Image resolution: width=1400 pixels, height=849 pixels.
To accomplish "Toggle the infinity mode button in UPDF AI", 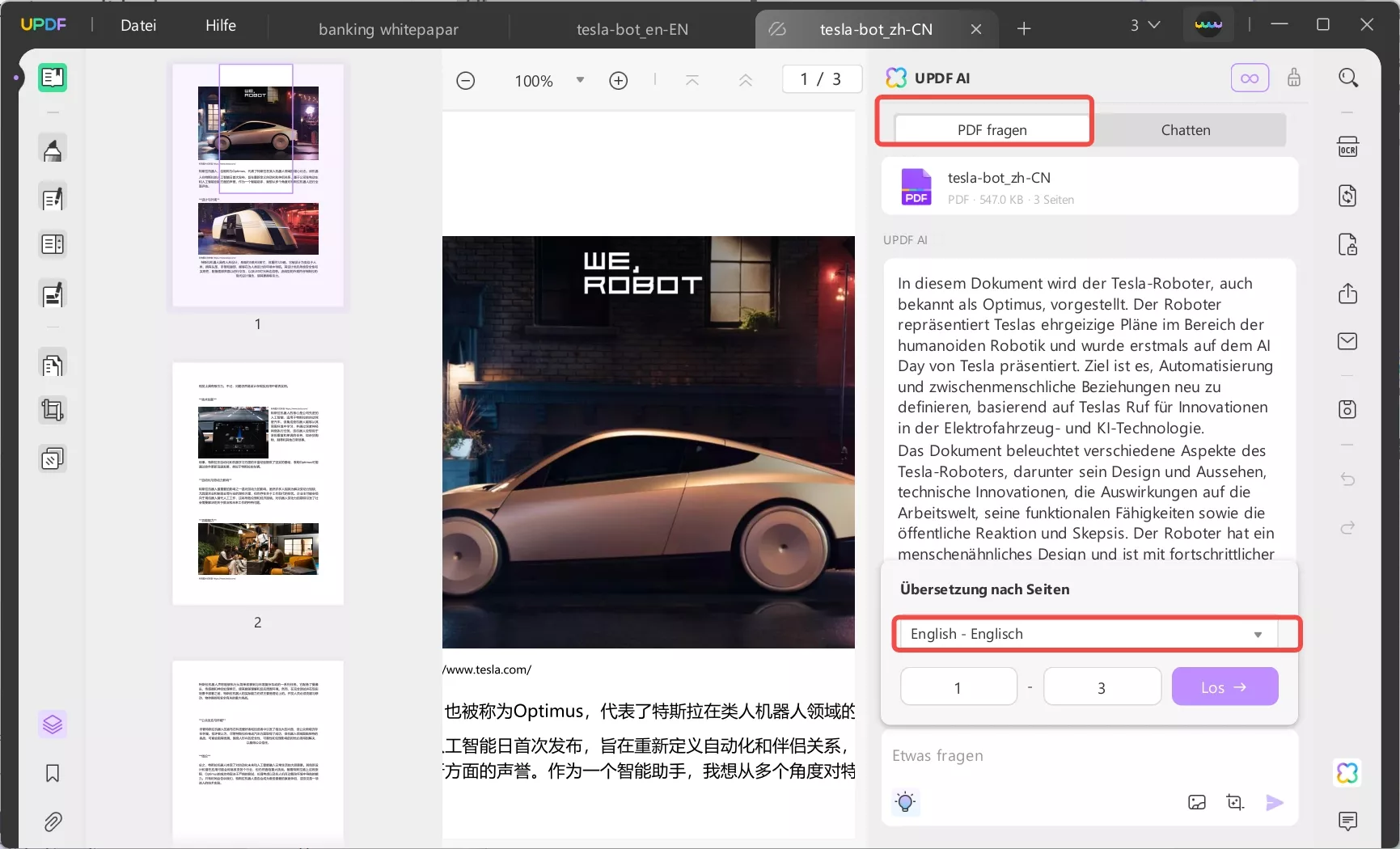I will (1250, 78).
